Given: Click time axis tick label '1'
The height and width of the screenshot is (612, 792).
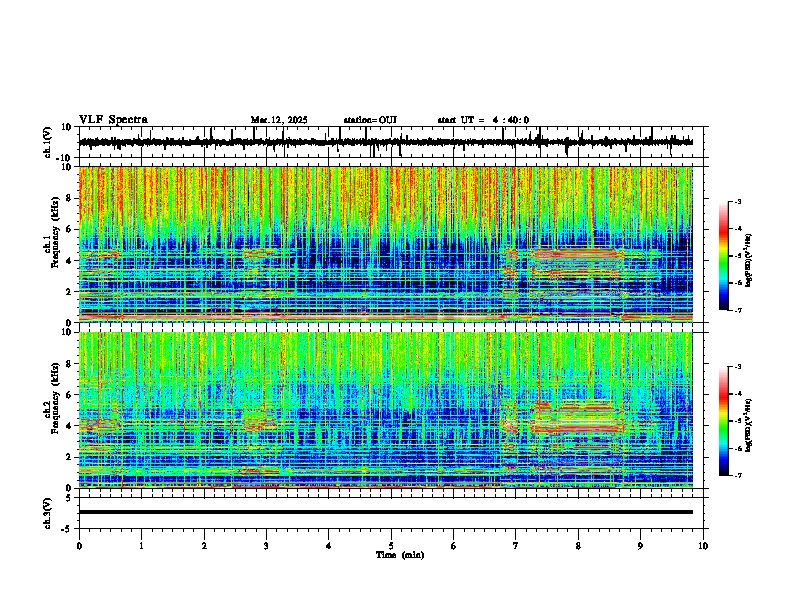Looking at the screenshot, I should pyautogui.click(x=141, y=546).
